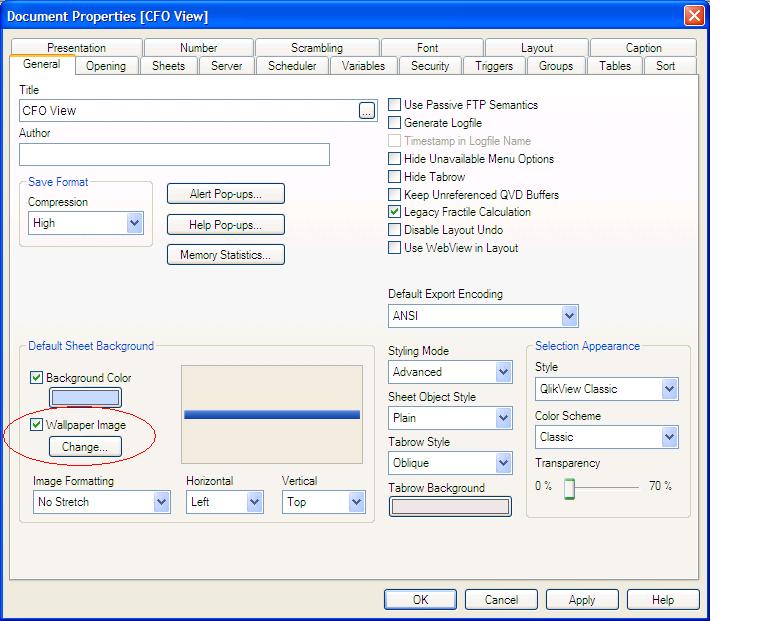Click the ellipsis button beside Title field

tap(367, 111)
